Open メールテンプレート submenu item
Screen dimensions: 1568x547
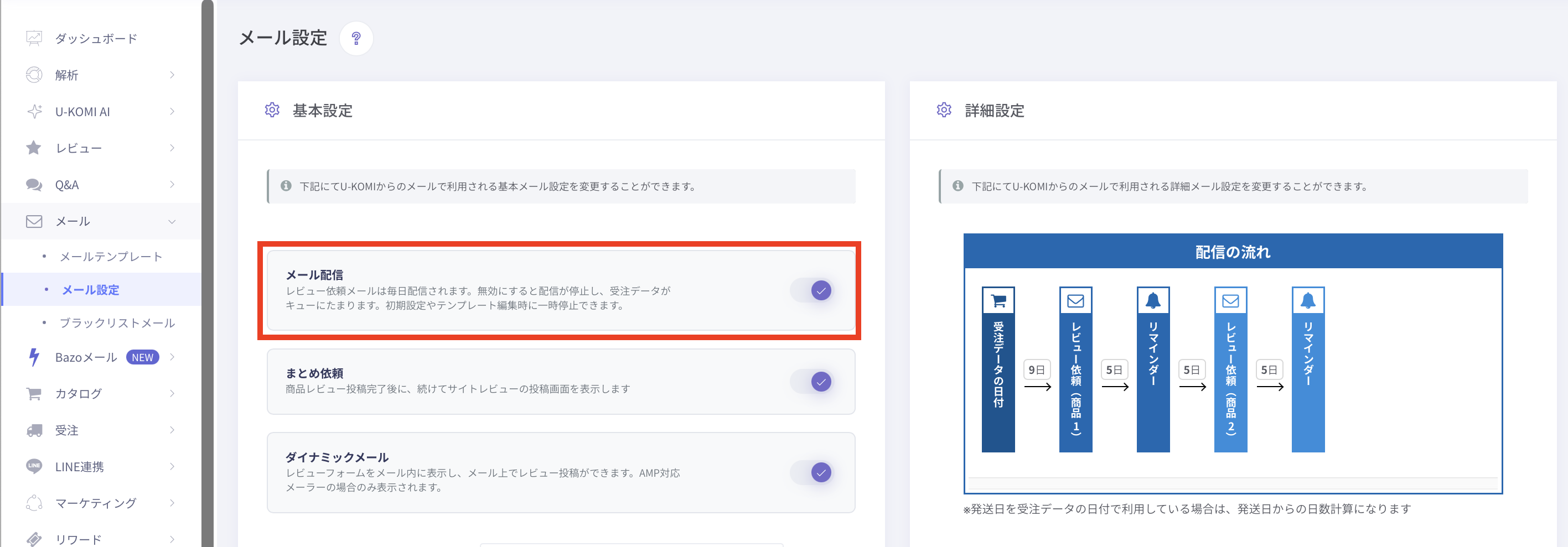101,257
